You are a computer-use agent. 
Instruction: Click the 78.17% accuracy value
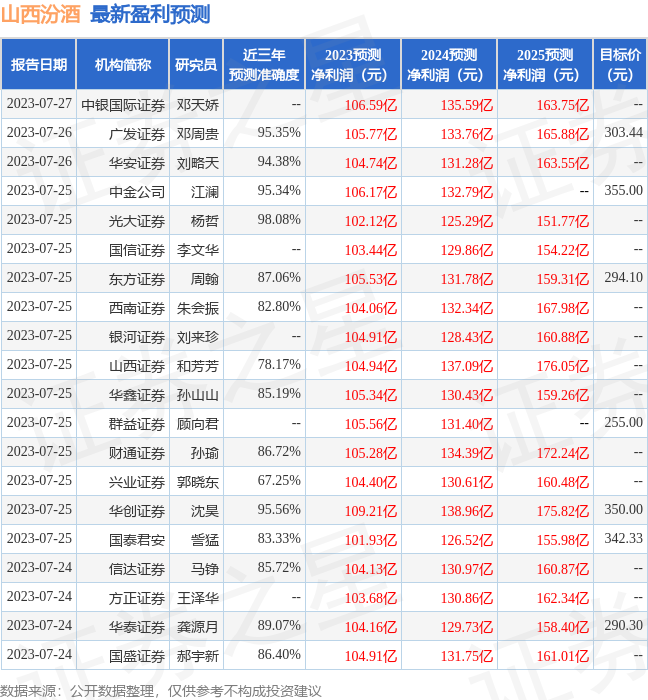click(279, 365)
